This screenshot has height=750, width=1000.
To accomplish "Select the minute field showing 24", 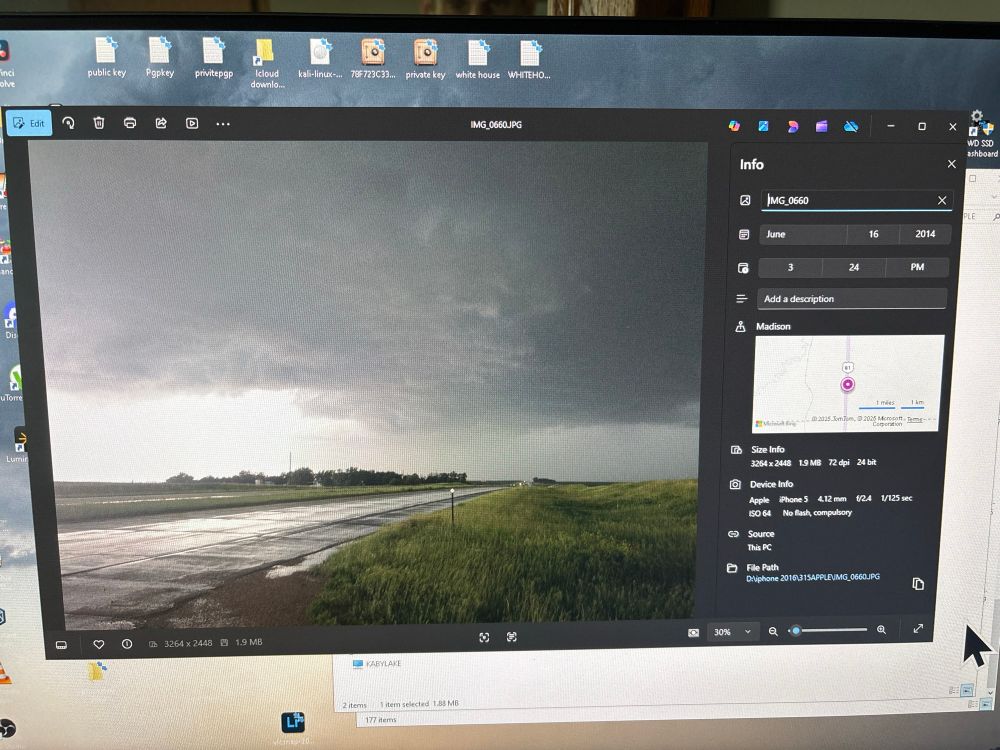I will [854, 267].
